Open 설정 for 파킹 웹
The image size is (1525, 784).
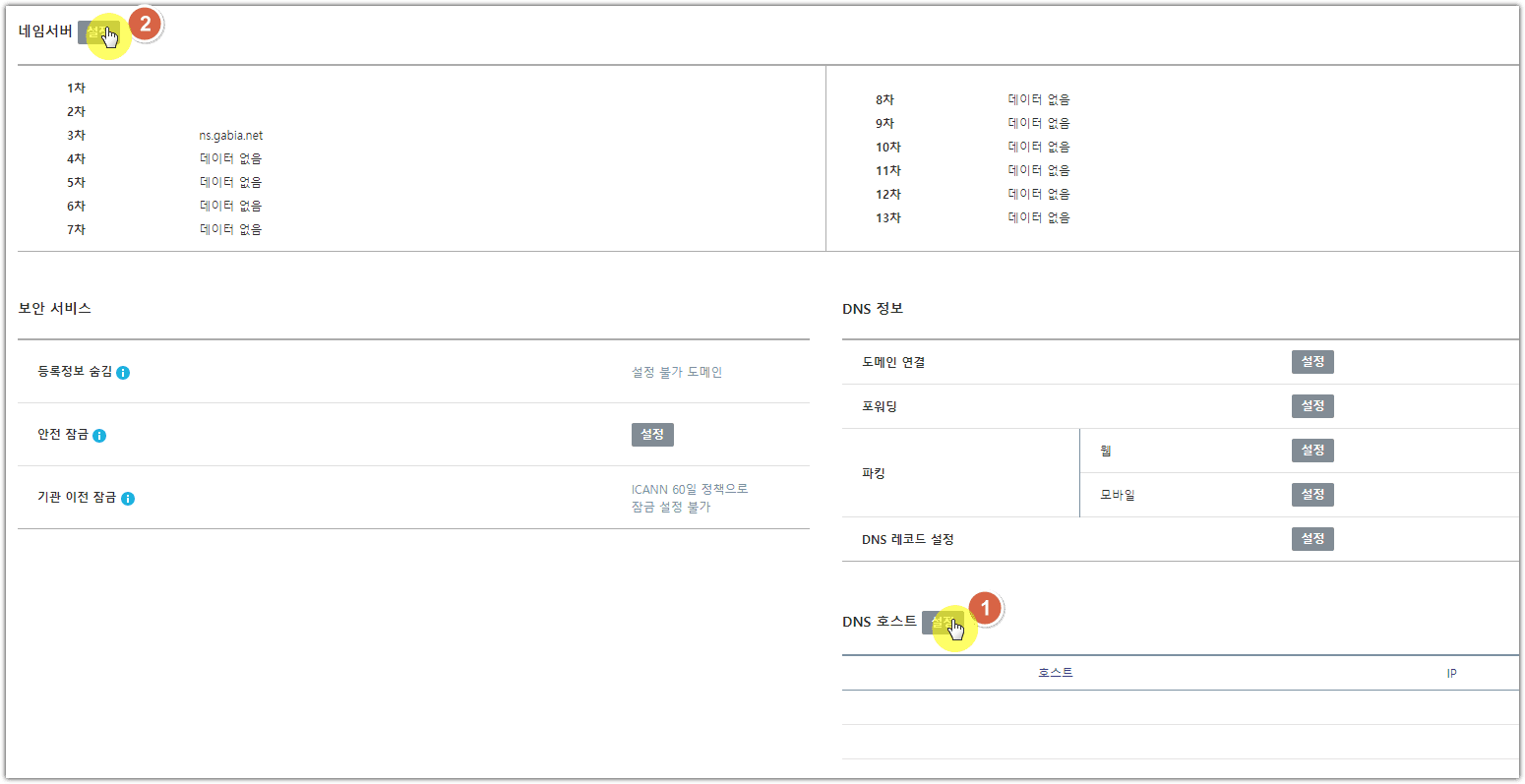[x=1312, y=451]
